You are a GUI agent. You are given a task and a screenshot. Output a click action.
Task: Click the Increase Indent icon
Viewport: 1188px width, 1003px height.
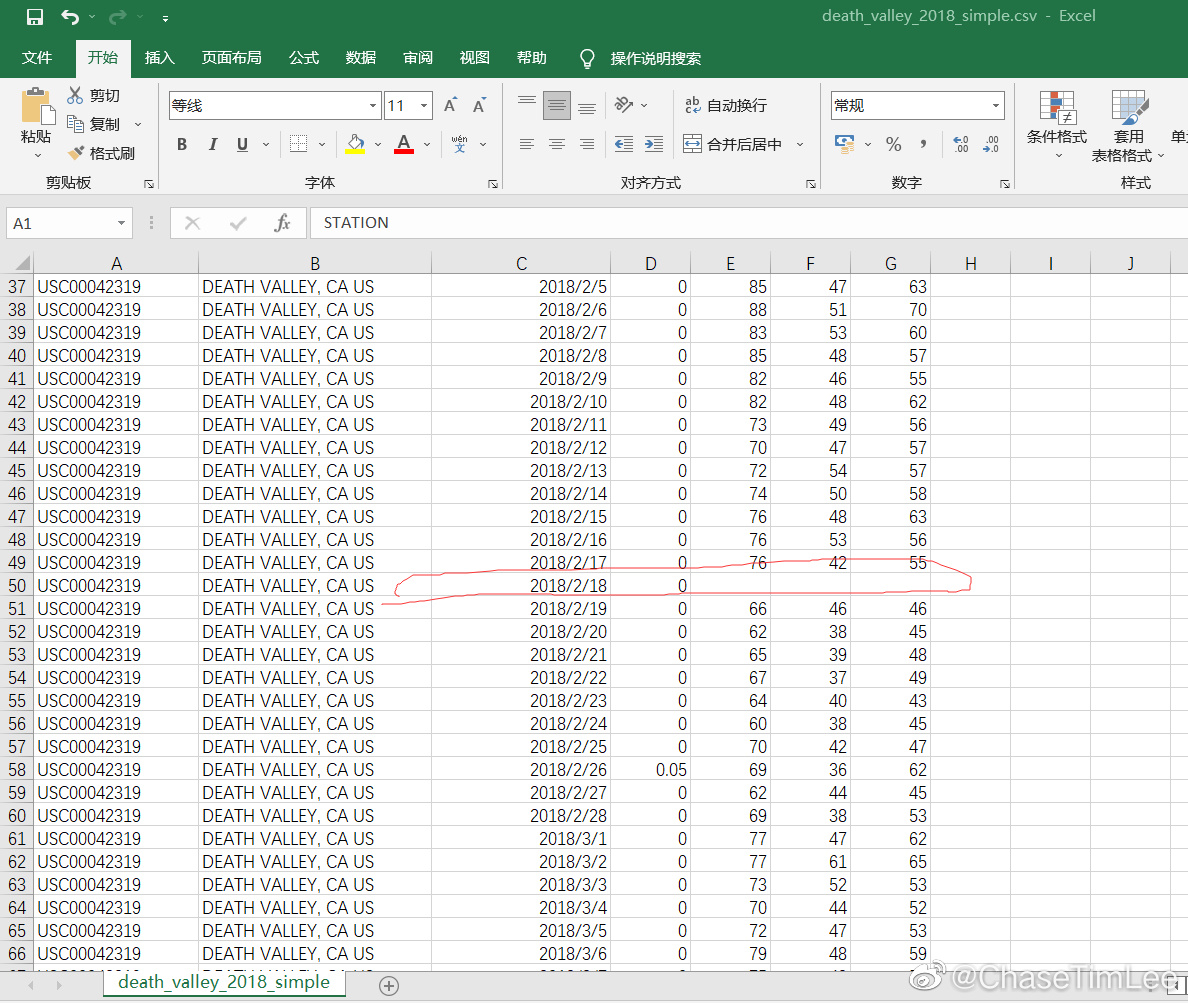(654, 144)
